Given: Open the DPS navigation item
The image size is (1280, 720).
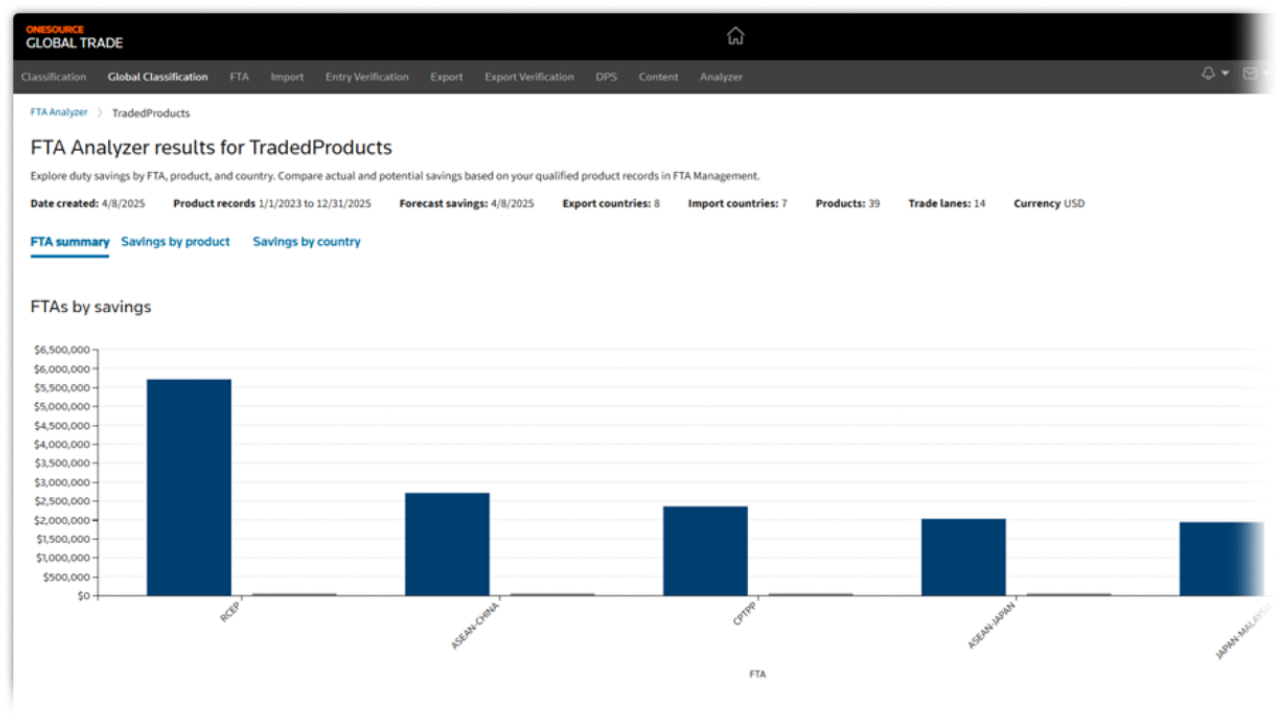Looking at the screenshot, I should click(606, 76).
